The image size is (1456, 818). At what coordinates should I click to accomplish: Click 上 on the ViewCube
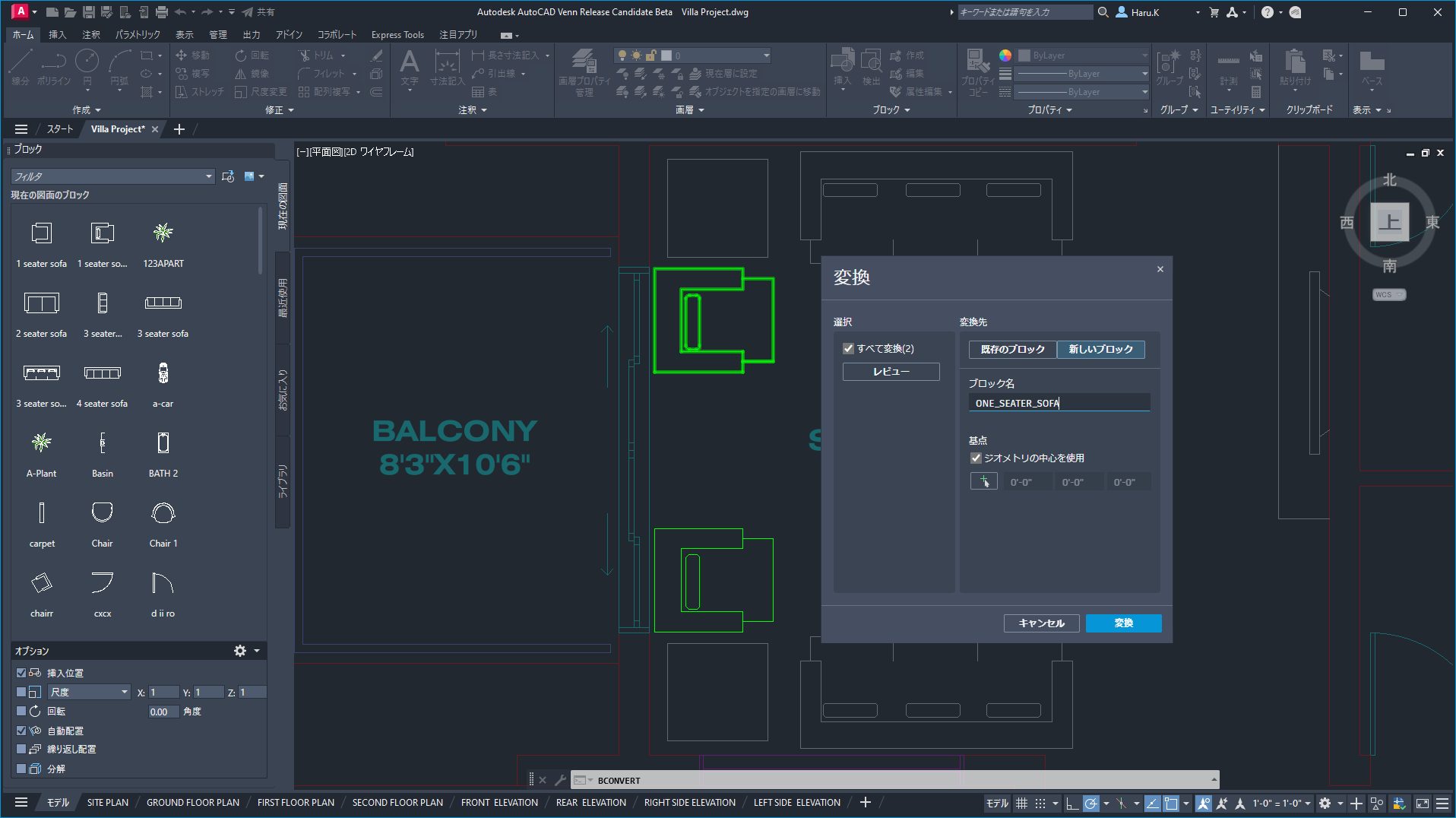point(1389,222)
